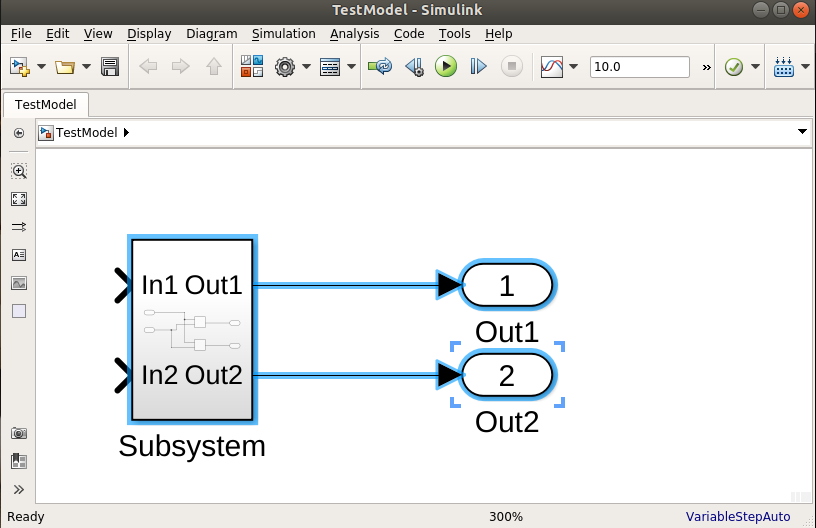Select the Zoom In palette tool
Screen dimensions: 816x528
tap(19, 171)
